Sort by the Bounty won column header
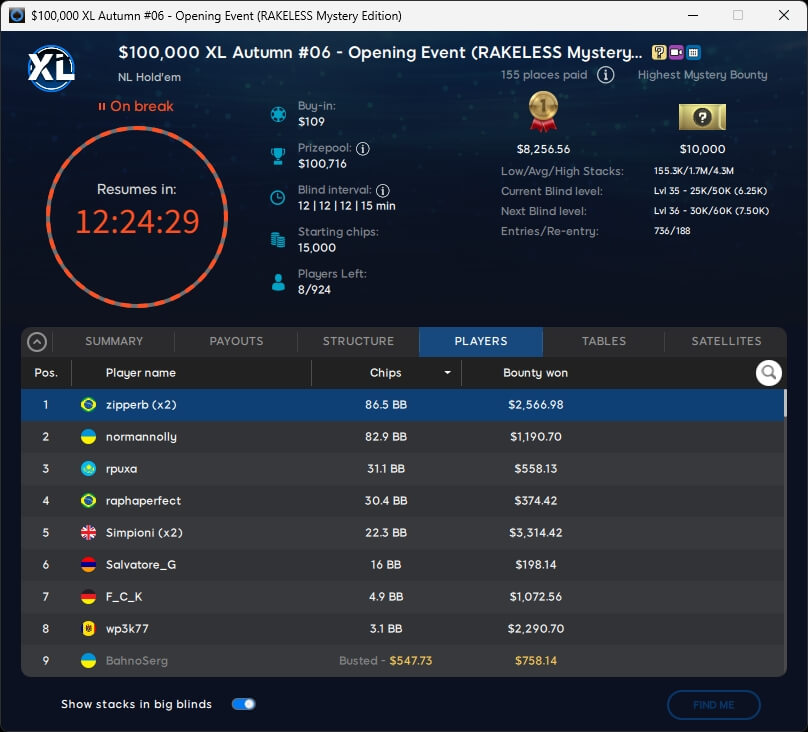Viewport: 808px width, 732px height. (535, 373)
